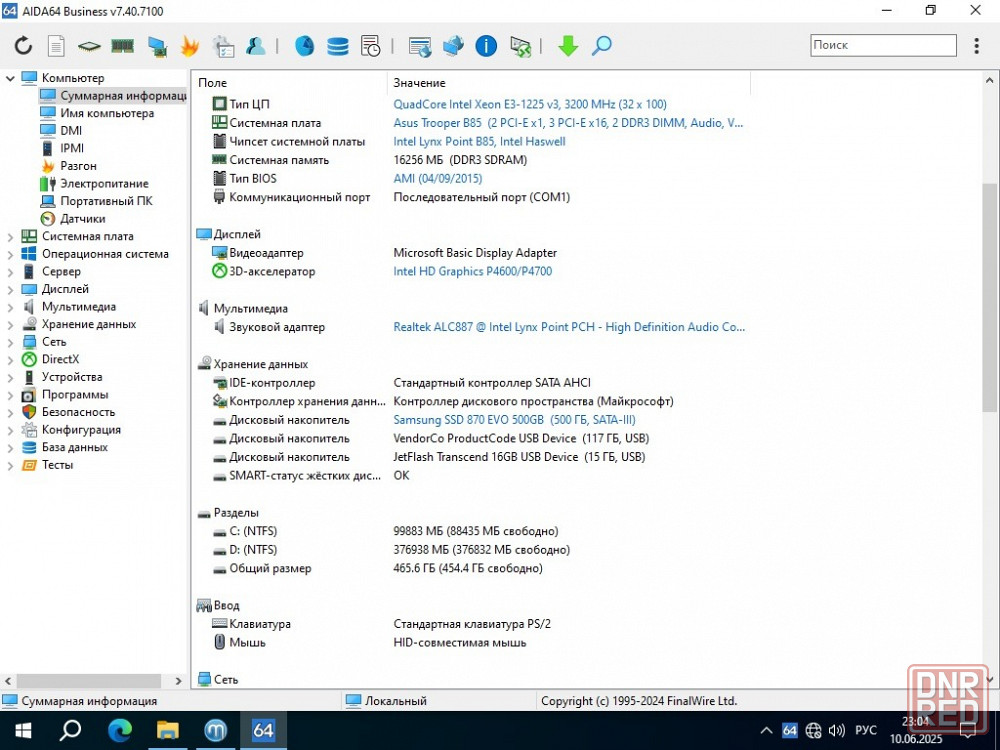Expand the Безопасность tree node

click(10, 413)
